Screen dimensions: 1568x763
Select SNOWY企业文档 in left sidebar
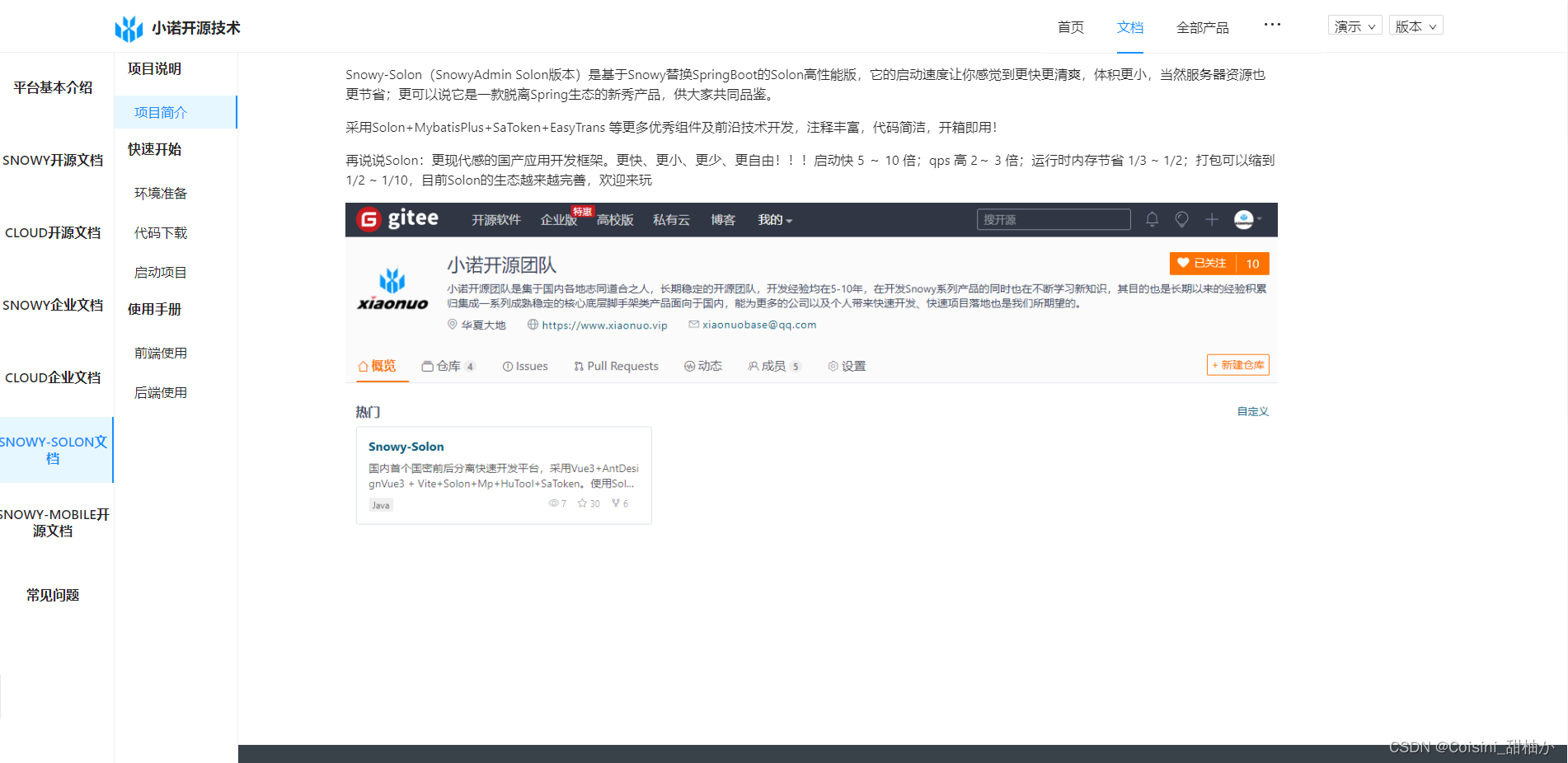[53, 305]
